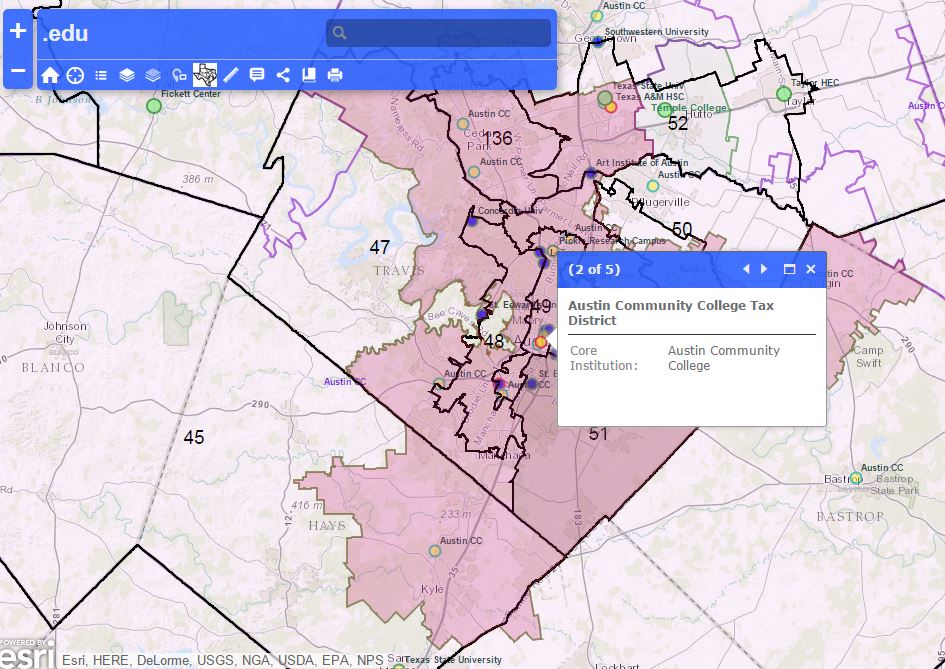Click the district label 48
Viewport: 945px width, 669px height.
click(494, 341)
